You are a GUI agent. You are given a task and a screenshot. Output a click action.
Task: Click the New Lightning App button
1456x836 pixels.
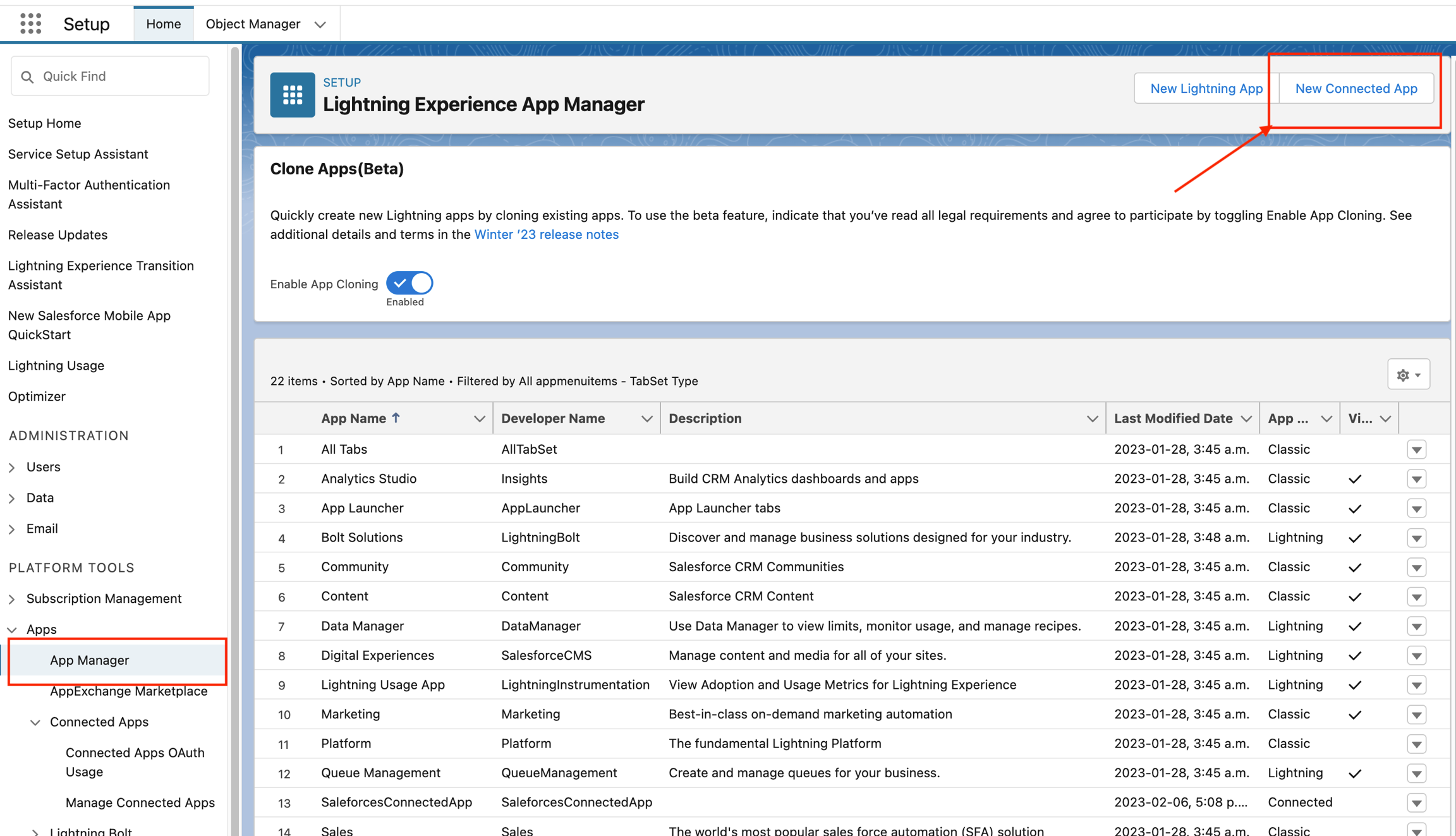coord(1206,88)
